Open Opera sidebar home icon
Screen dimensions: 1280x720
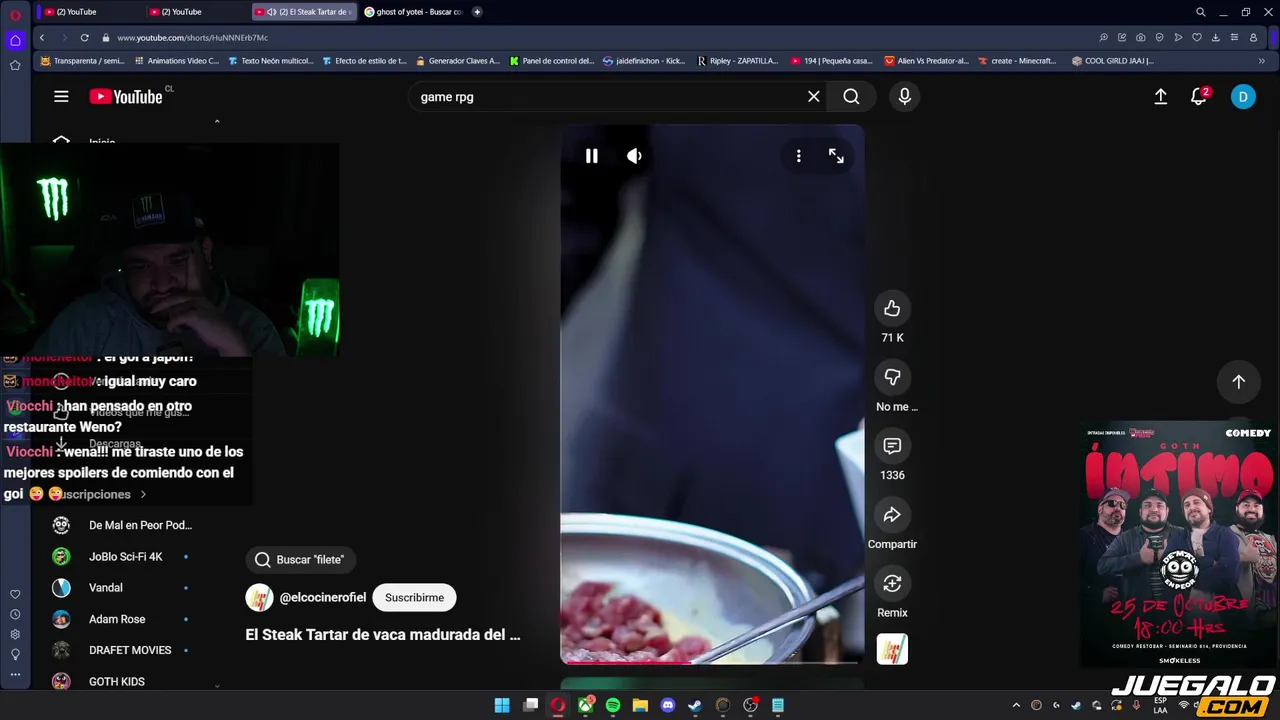pos(15,41)
